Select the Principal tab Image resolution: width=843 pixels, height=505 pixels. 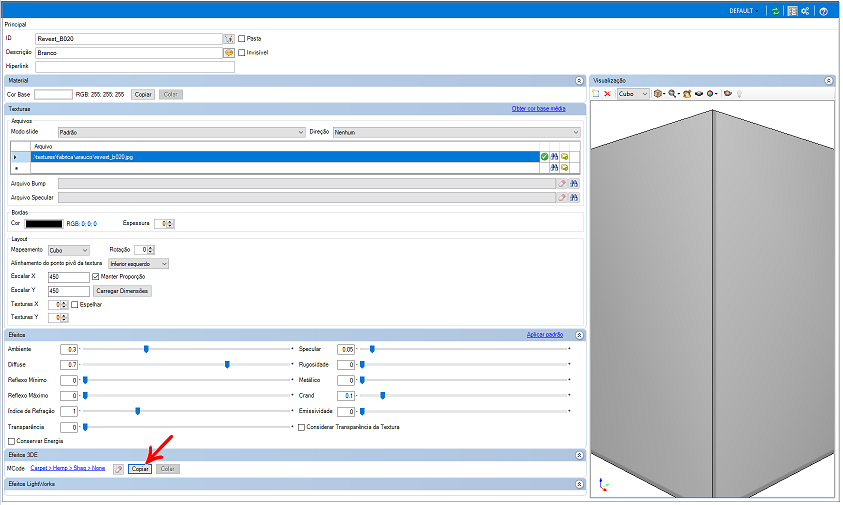click(17, 24)
